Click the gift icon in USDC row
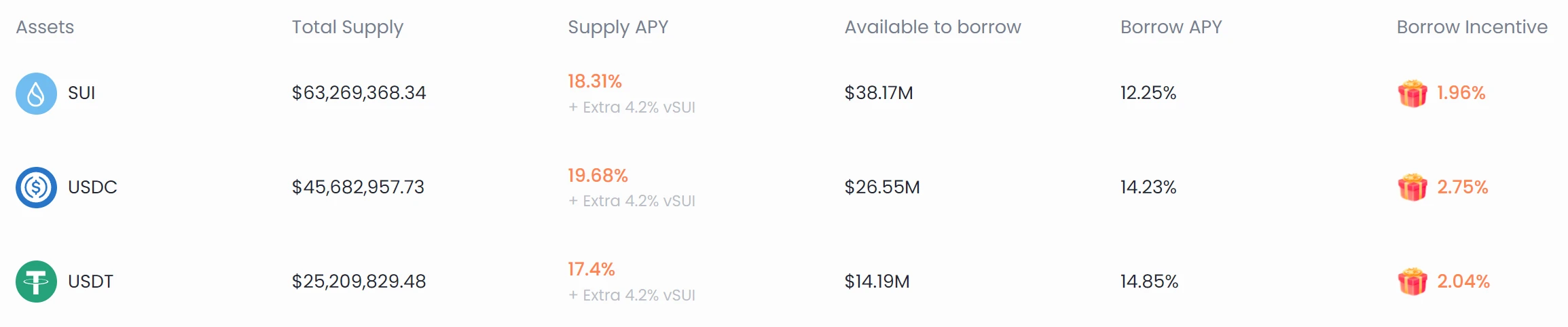This screenshot has width=1568, height=327. point(1412,187)
